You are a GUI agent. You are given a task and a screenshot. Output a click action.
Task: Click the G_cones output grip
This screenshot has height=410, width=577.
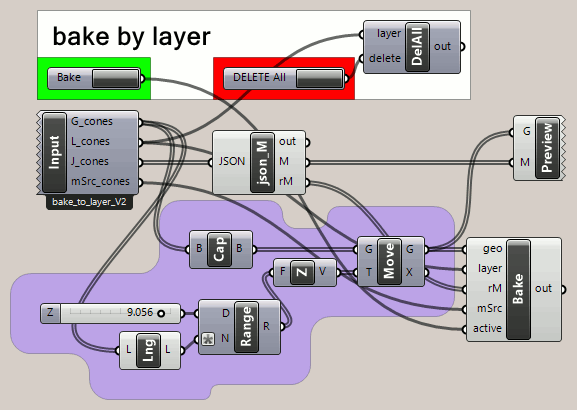tap(140, 122)
